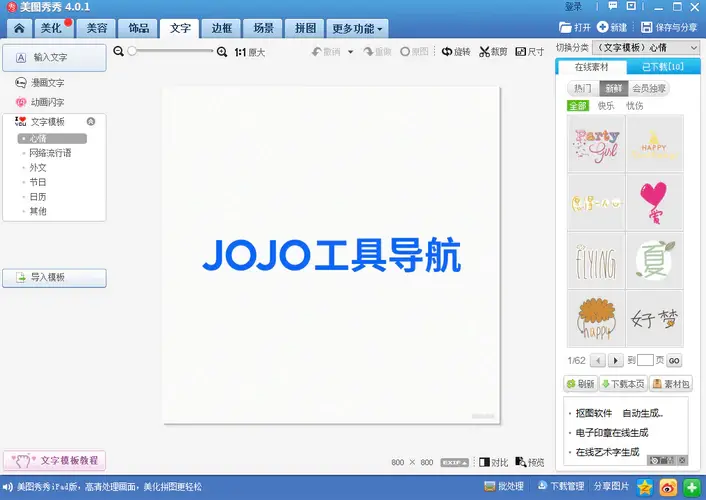
Task: Select the 日历 category
Action: [x=38, y=197]
